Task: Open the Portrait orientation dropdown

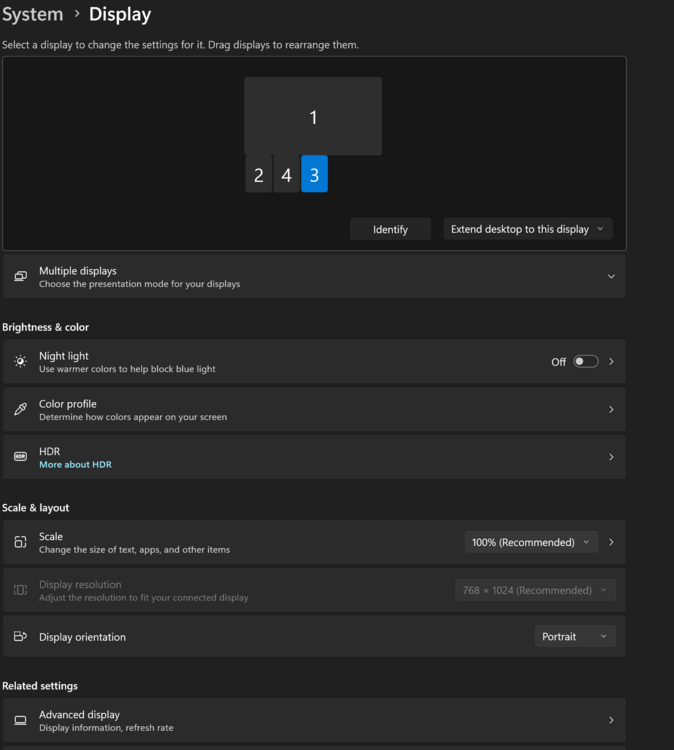Action: (x=575, y=637)
